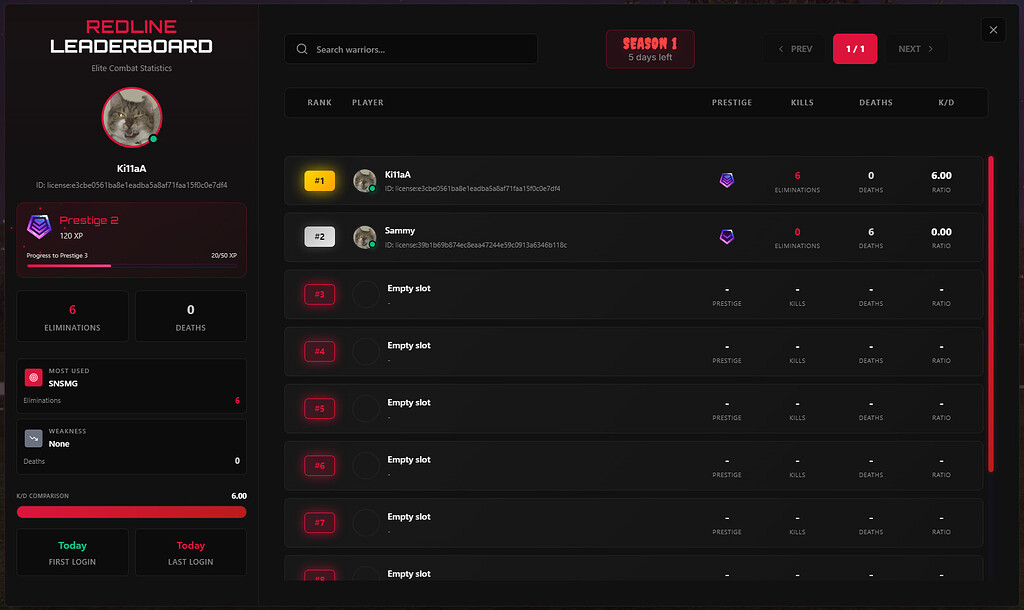This screenshot has height=610, width=1024.
Task: Select SNSMG weapon name
Action: click(63, 383)
